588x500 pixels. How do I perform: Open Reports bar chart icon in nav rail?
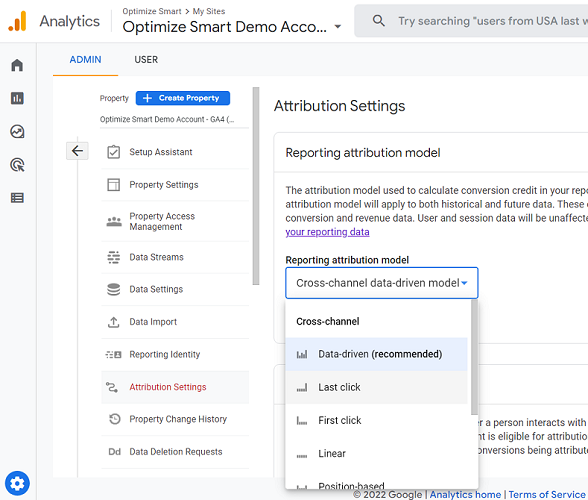[17, 98]
